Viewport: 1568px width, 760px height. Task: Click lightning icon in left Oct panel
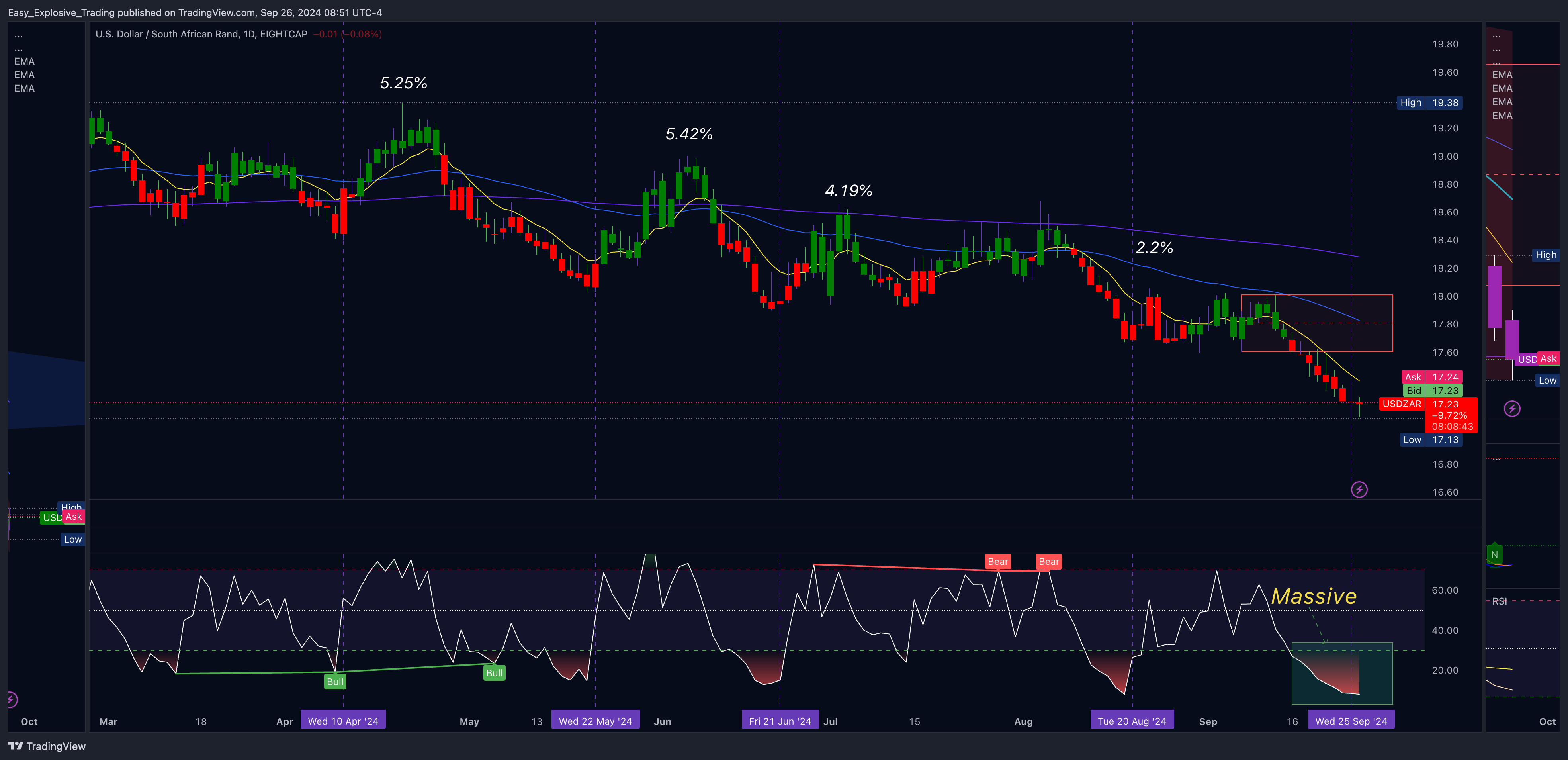(x=11, y=699)
